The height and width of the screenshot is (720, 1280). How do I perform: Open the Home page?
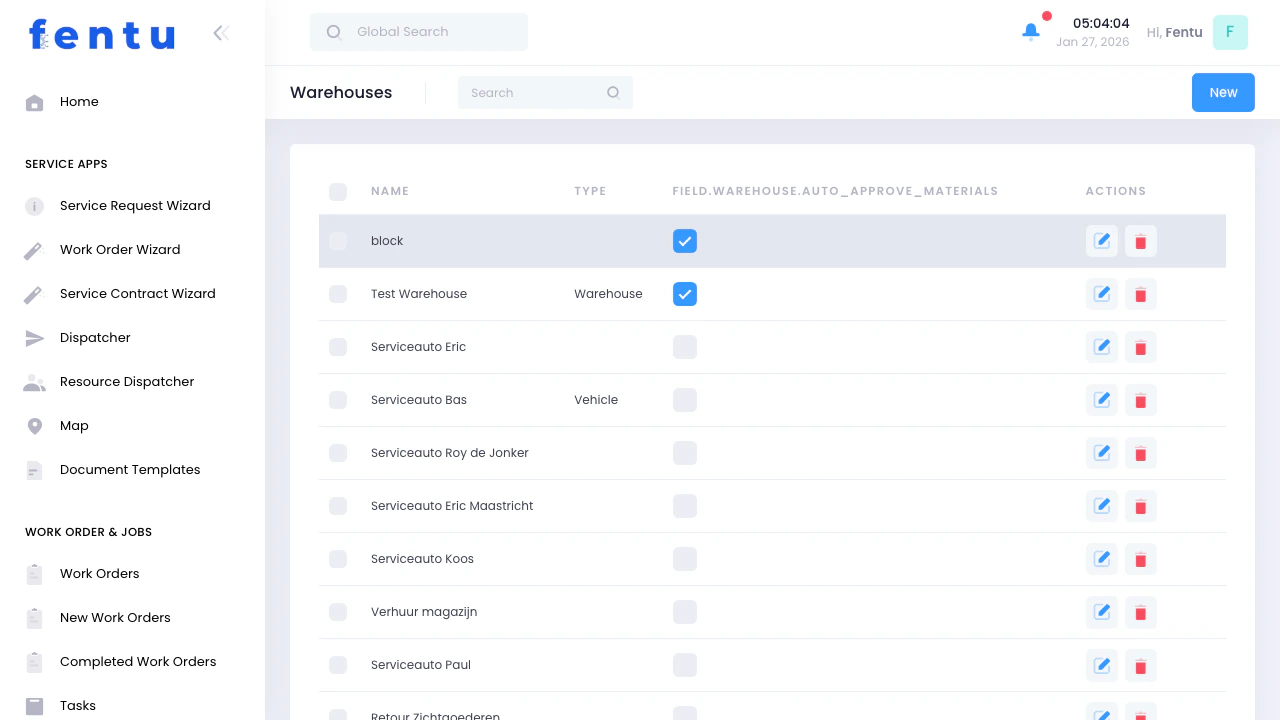pos(79,102)
